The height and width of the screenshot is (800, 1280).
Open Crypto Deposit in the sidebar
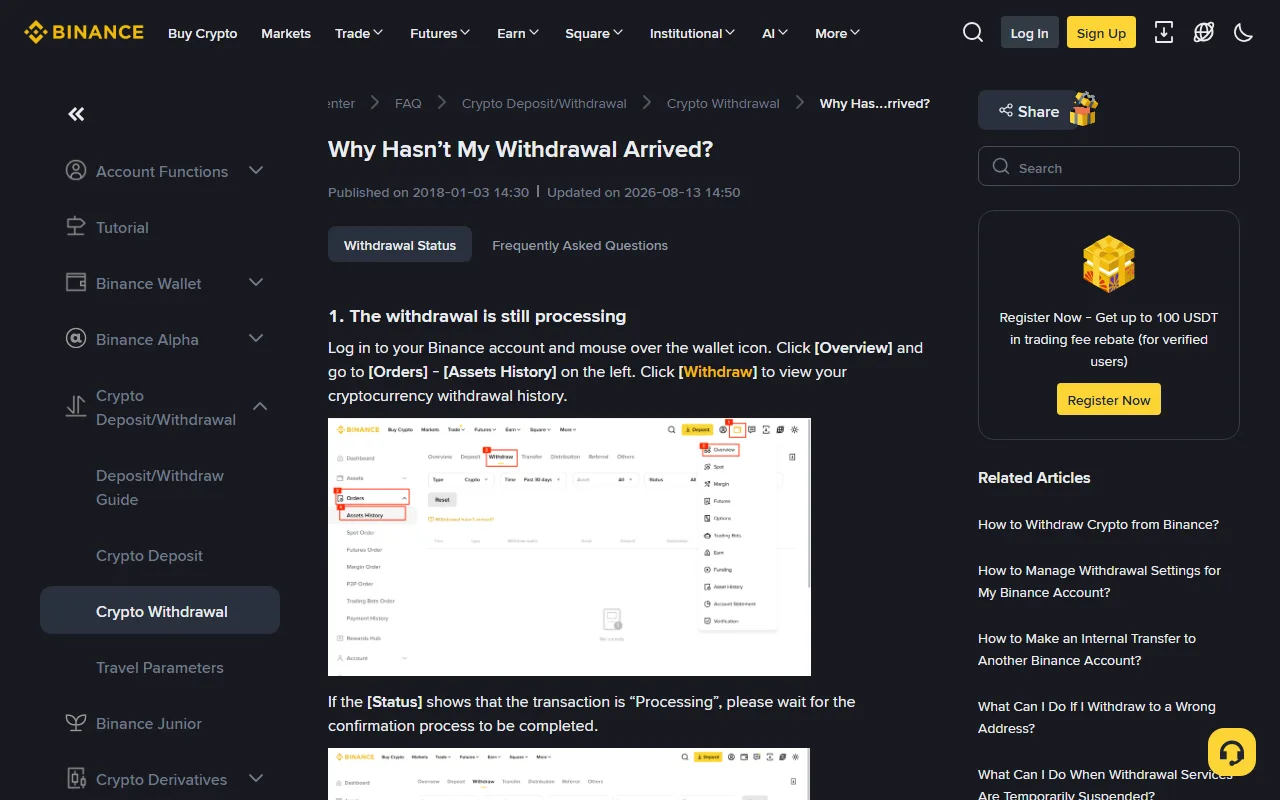tap(149, 555)
